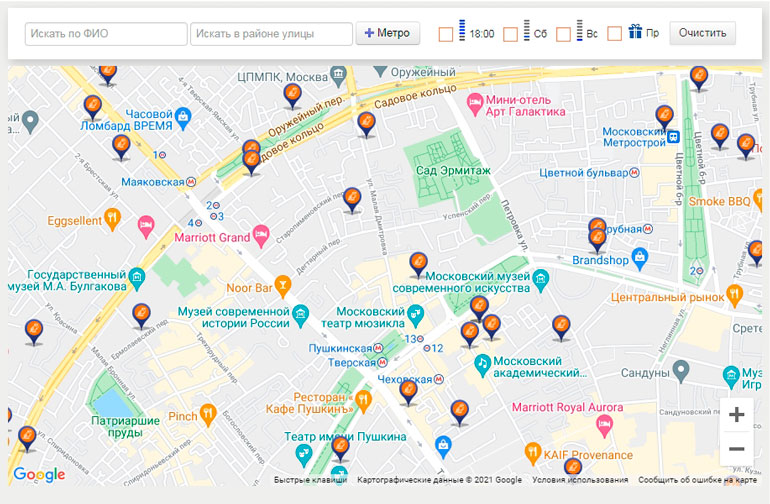
Task: Click the 'Сад Эрмитаж' park label
Action: (453, 171)
